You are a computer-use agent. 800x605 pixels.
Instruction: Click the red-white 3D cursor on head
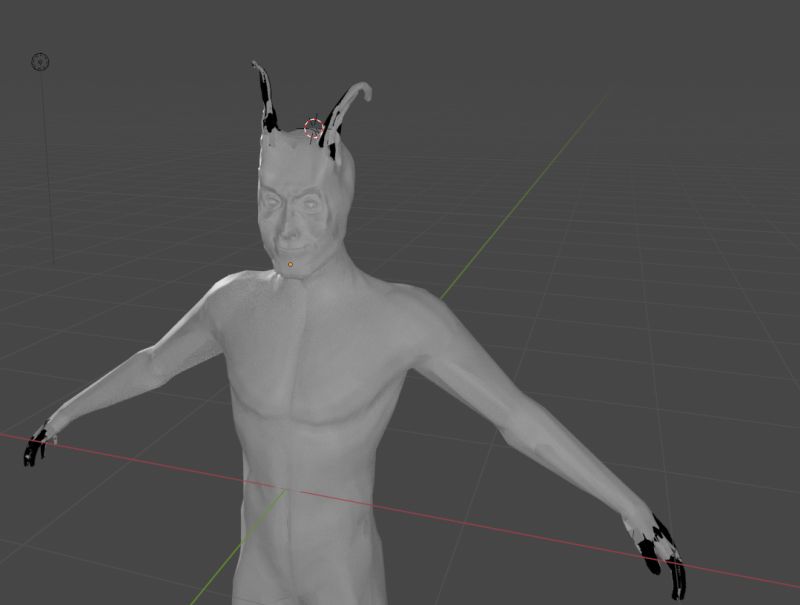(314, 128)
